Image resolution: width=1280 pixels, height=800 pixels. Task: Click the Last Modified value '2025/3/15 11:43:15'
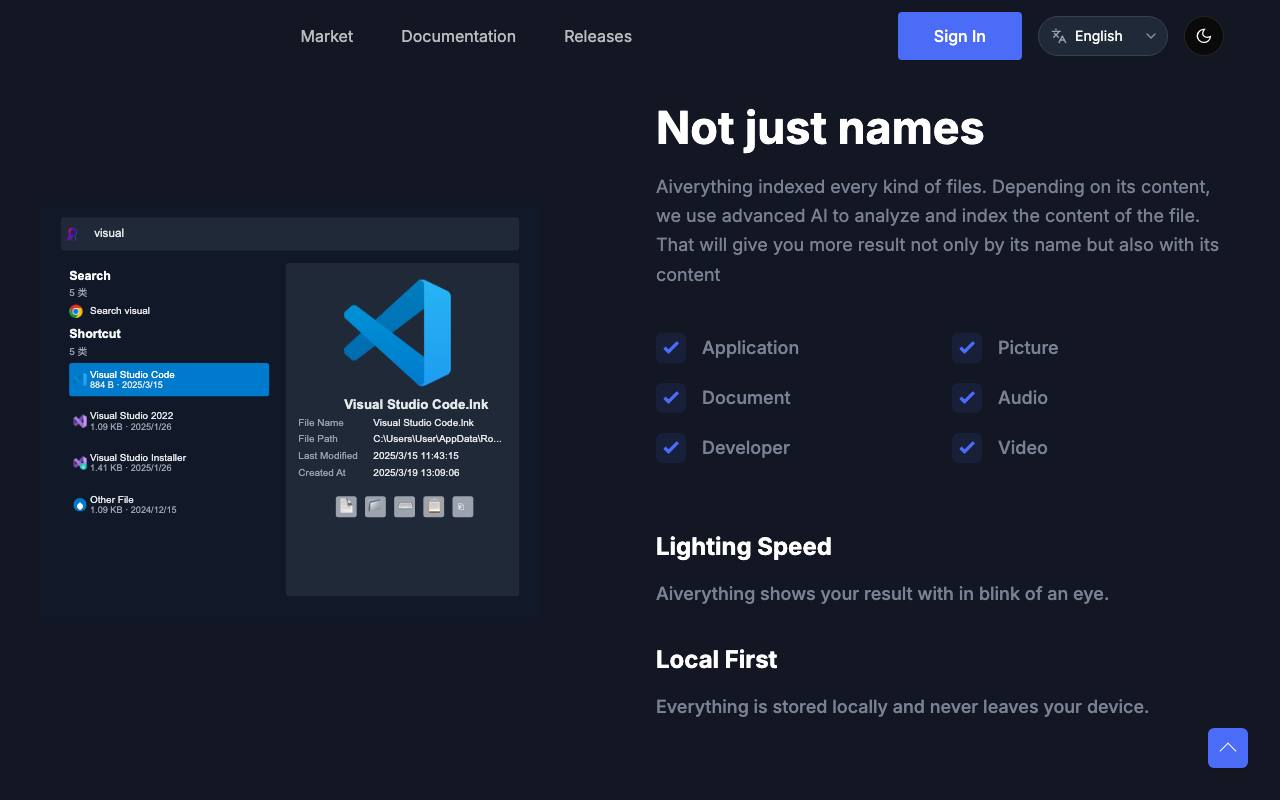[416, 456]
